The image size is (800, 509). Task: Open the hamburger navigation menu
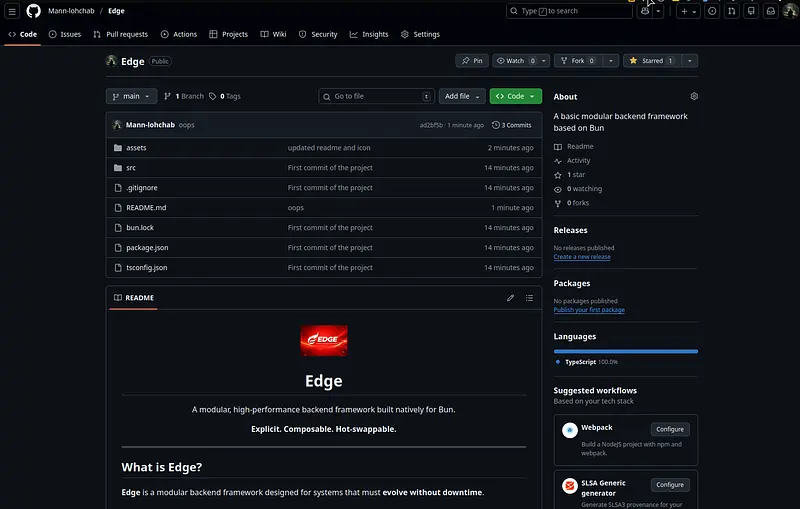tap(12, 11)
